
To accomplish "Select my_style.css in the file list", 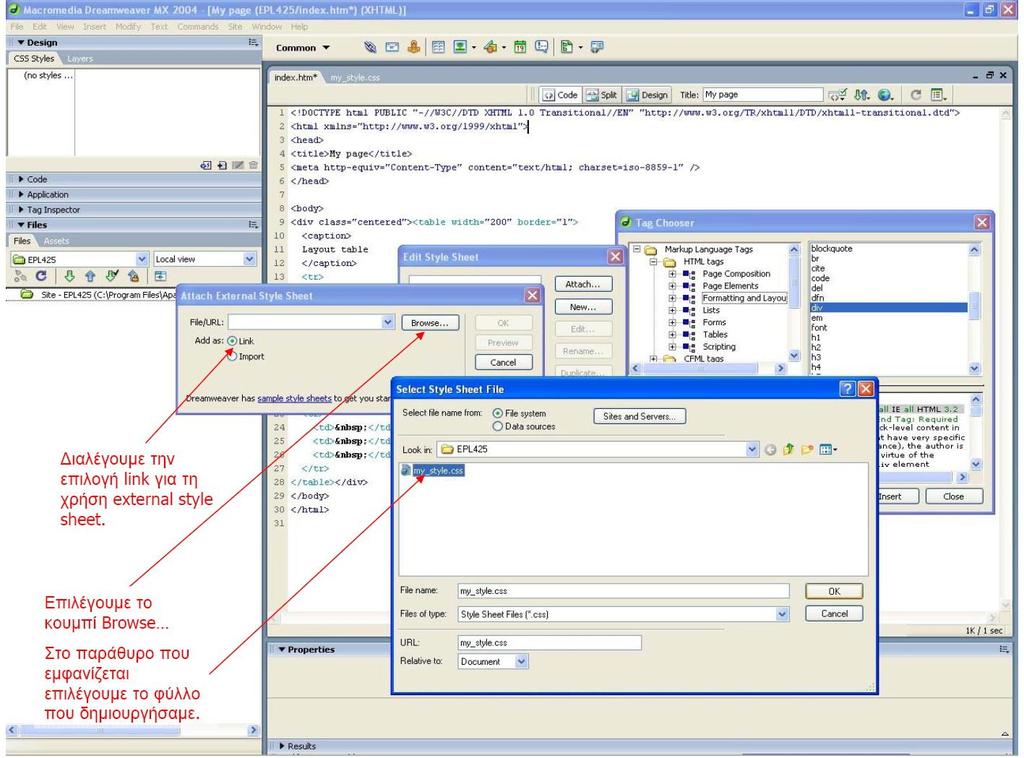I will click(x=432, y=470).
